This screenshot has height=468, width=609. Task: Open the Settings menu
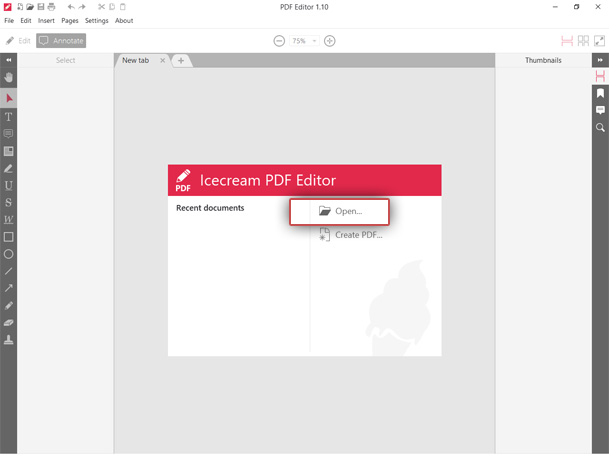97,21
